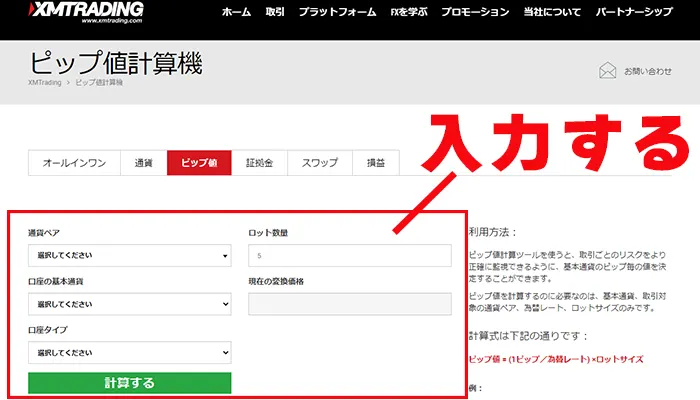
Task: Switch to the 証拠金 tab
Action: click(259, 163)
